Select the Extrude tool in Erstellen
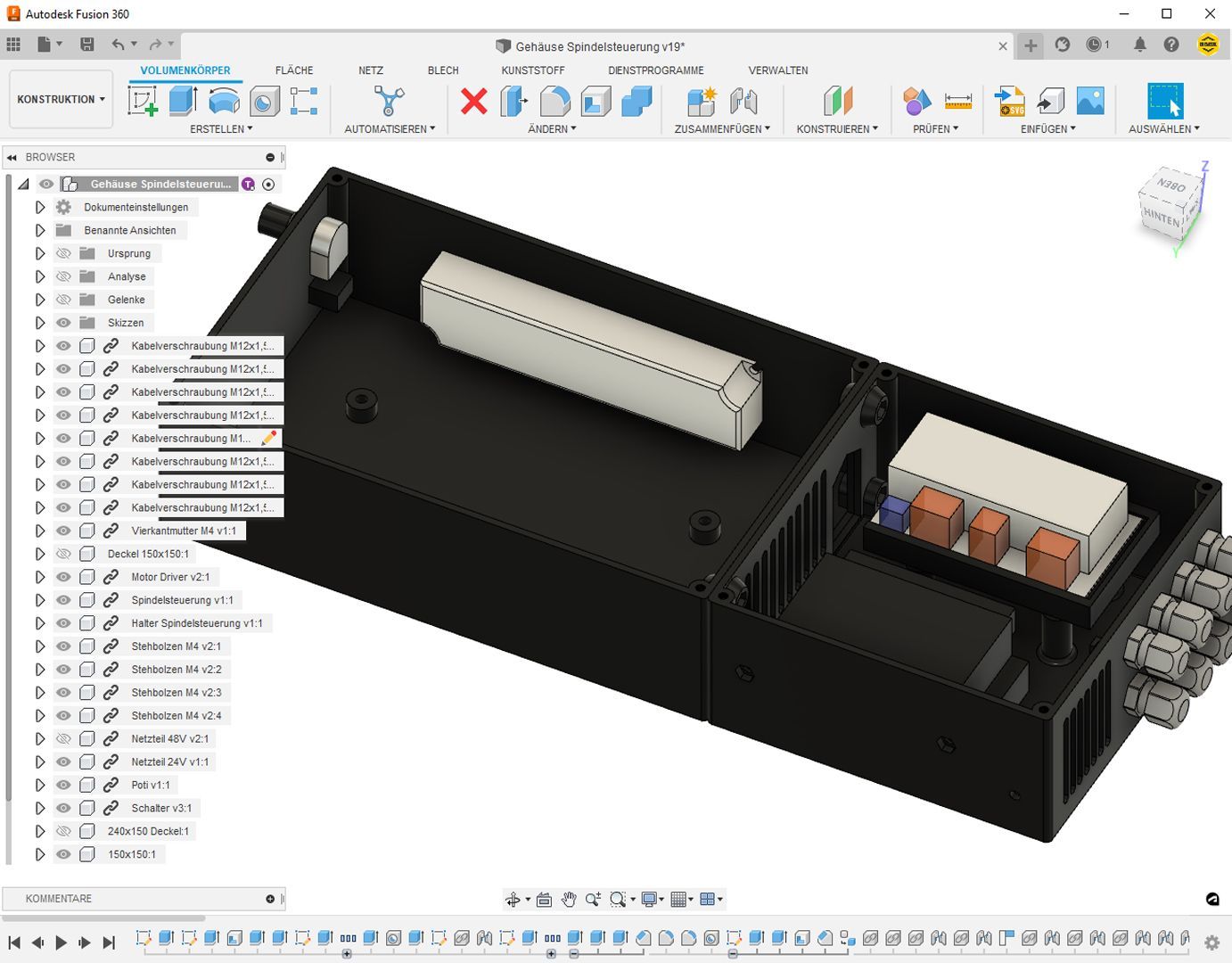Image resolution: width=1232 pixels, height=963 pixels. pos(183,101)
